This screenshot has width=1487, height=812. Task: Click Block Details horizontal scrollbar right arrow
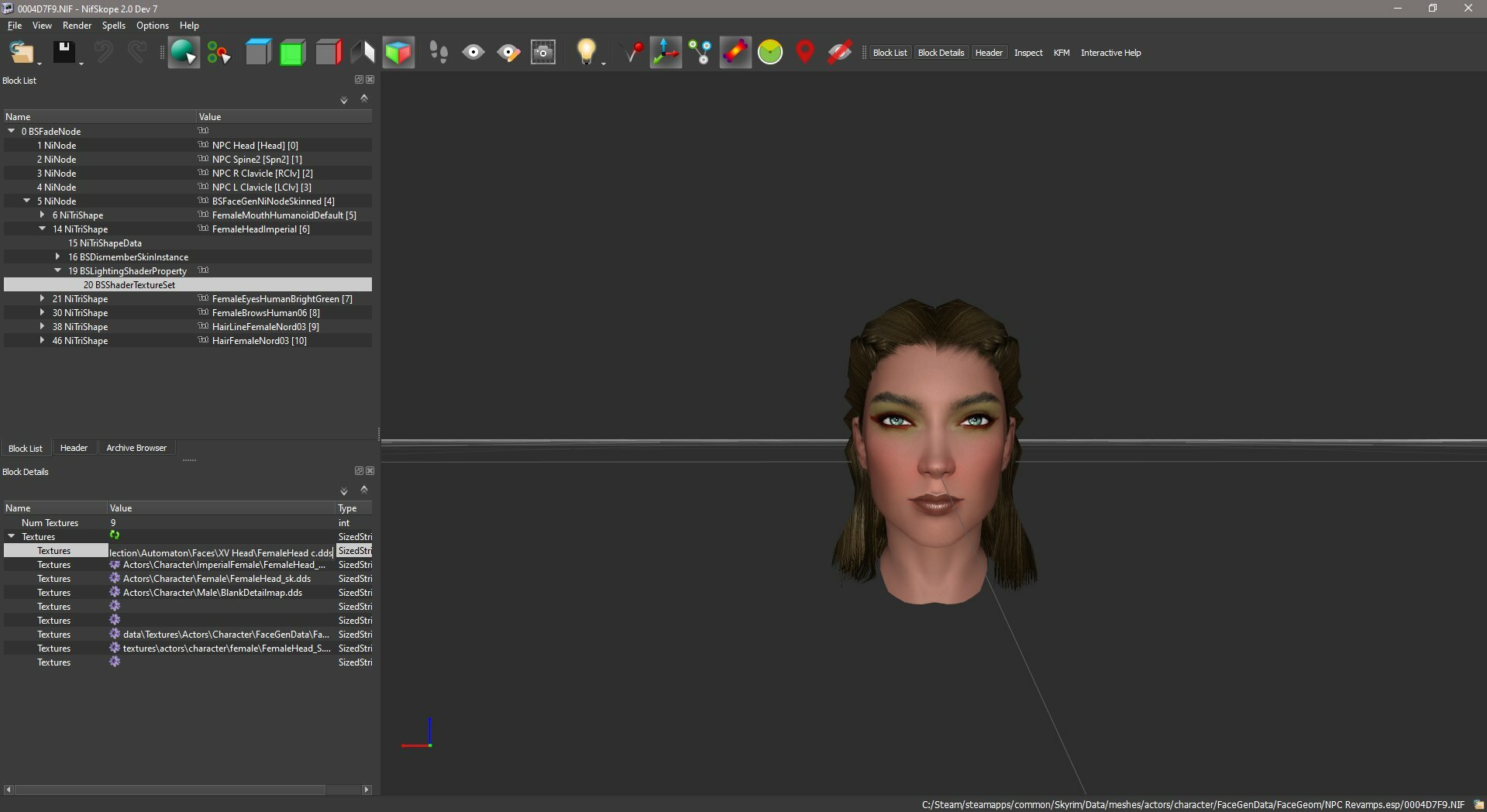pyautogui.click(x=367, y=790)
